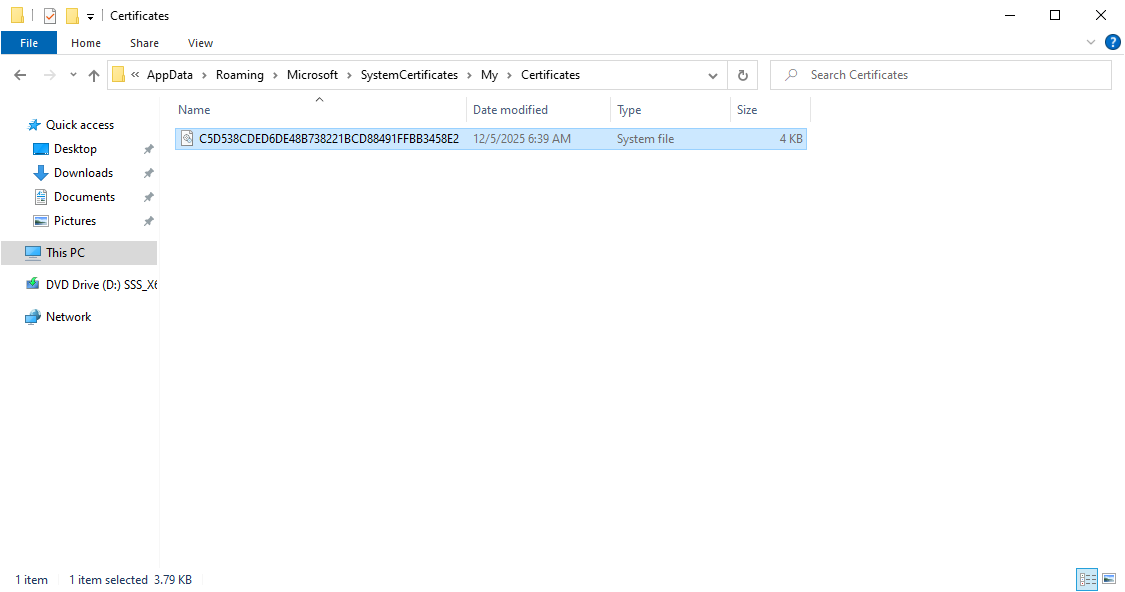Select Downloads in Quick access
The height and width of the screenshot is (592, 1125).
click(x=83, y=173)
